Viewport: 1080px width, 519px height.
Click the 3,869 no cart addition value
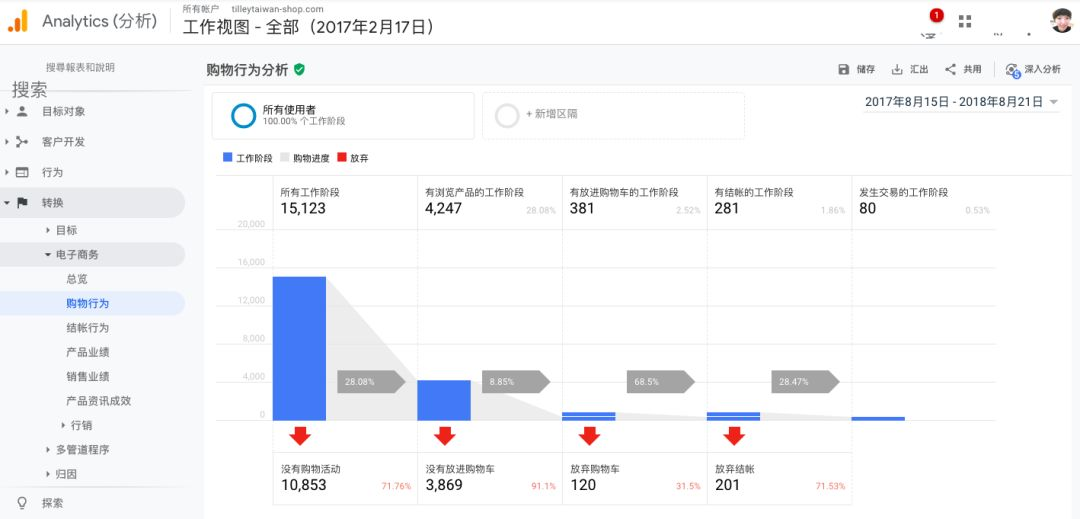tap(444, 485)
